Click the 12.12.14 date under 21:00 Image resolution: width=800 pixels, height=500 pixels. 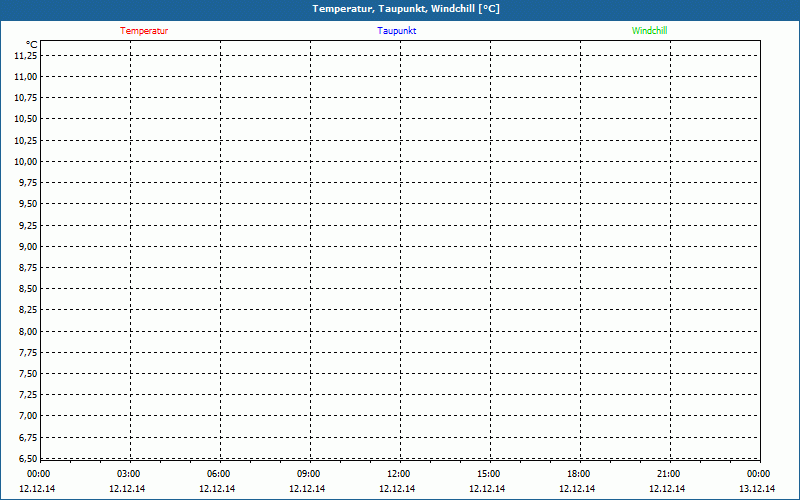667,489
